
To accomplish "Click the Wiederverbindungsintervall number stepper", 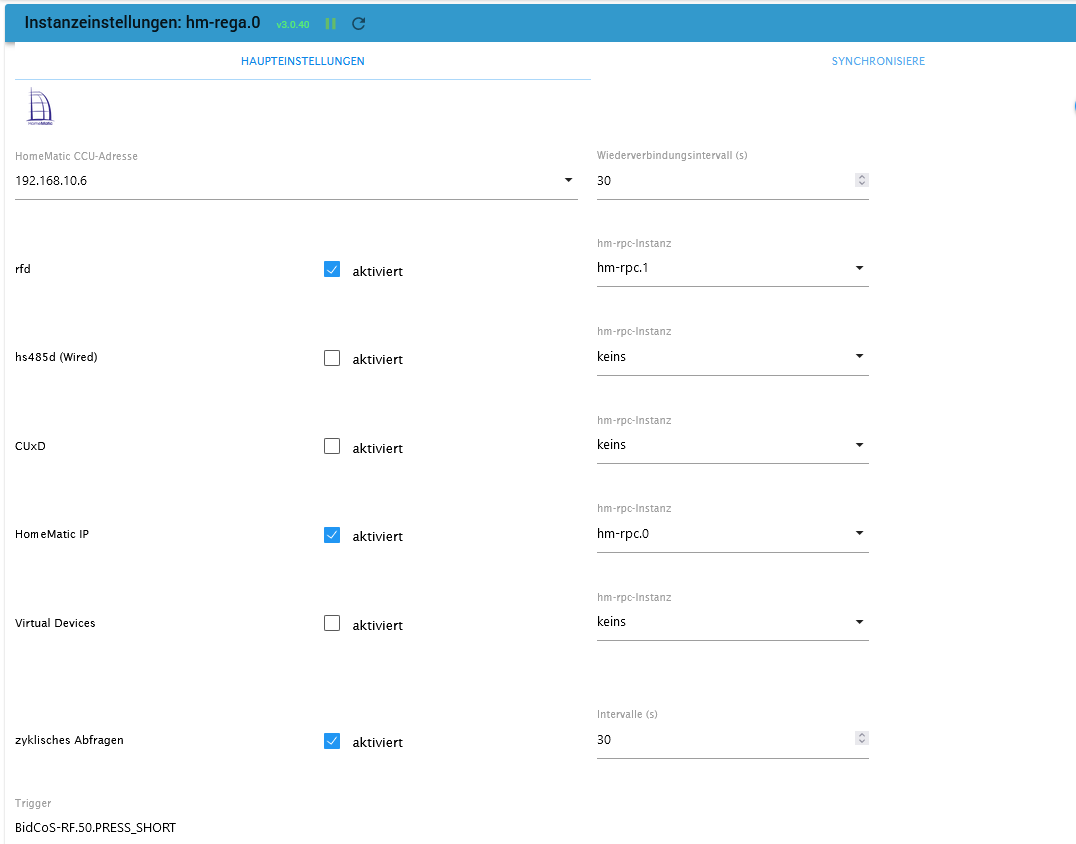I will tap(862, 181).
